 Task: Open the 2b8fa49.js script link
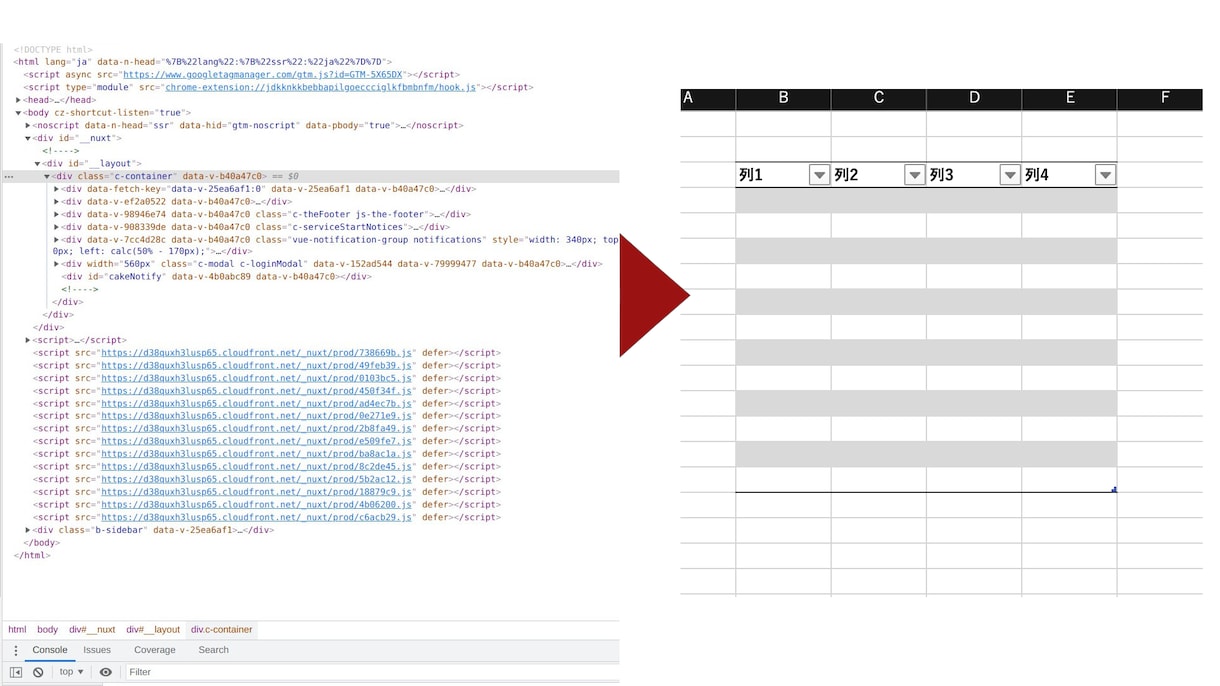(x=256, y=429)
